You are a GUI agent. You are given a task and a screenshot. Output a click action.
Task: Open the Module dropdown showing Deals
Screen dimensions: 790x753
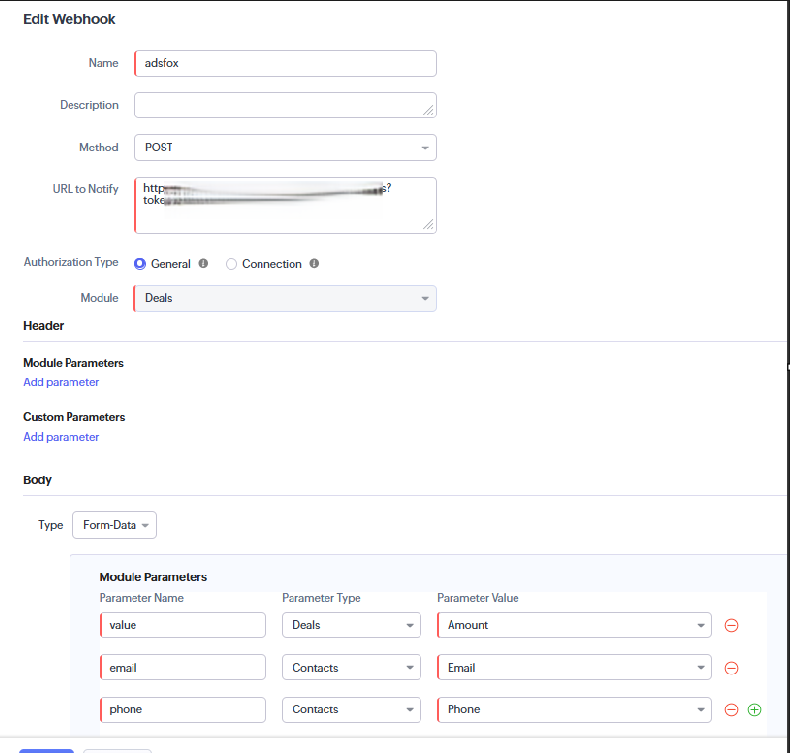[x=285, y=298]
